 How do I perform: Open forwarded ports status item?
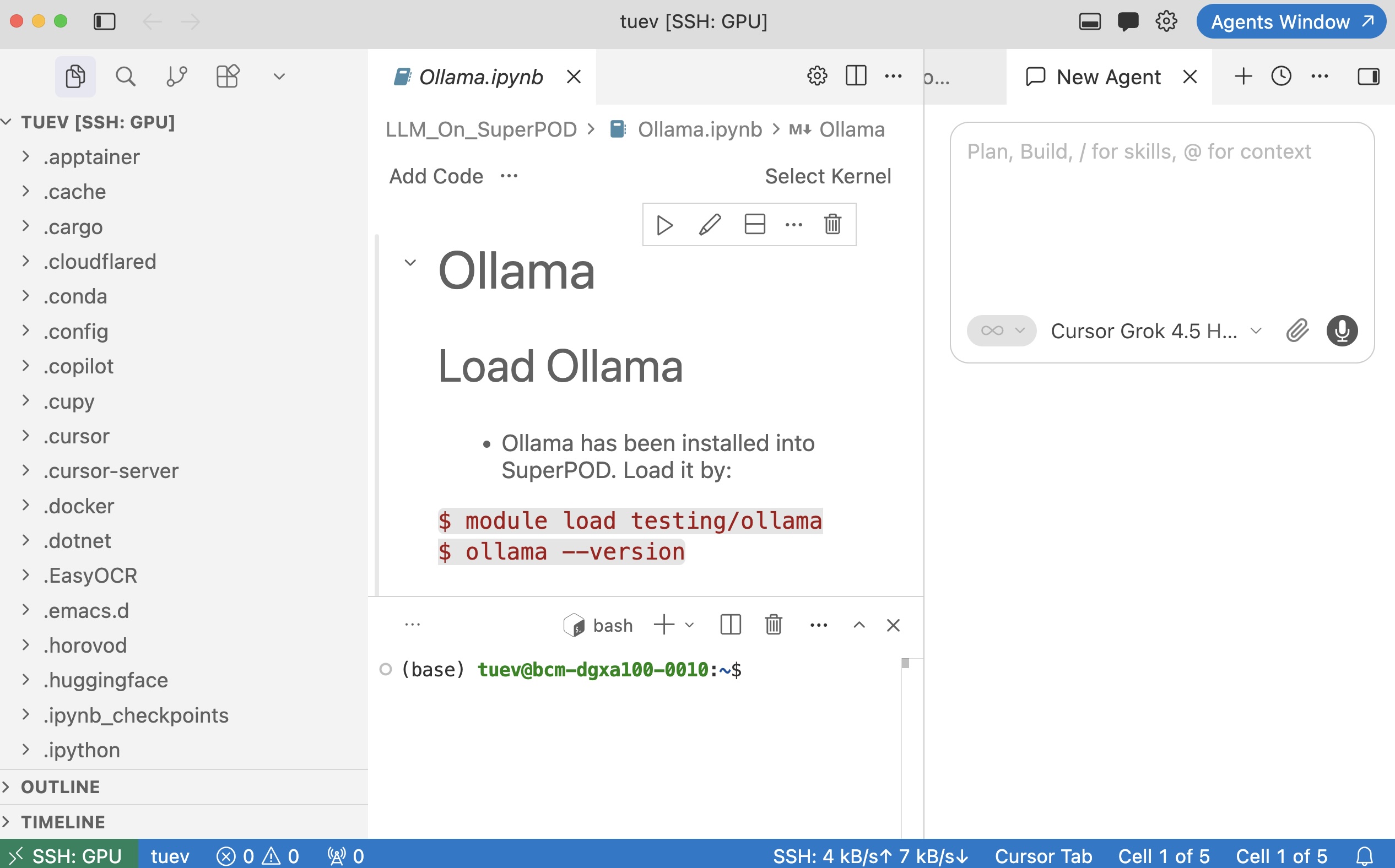[346, 856]
